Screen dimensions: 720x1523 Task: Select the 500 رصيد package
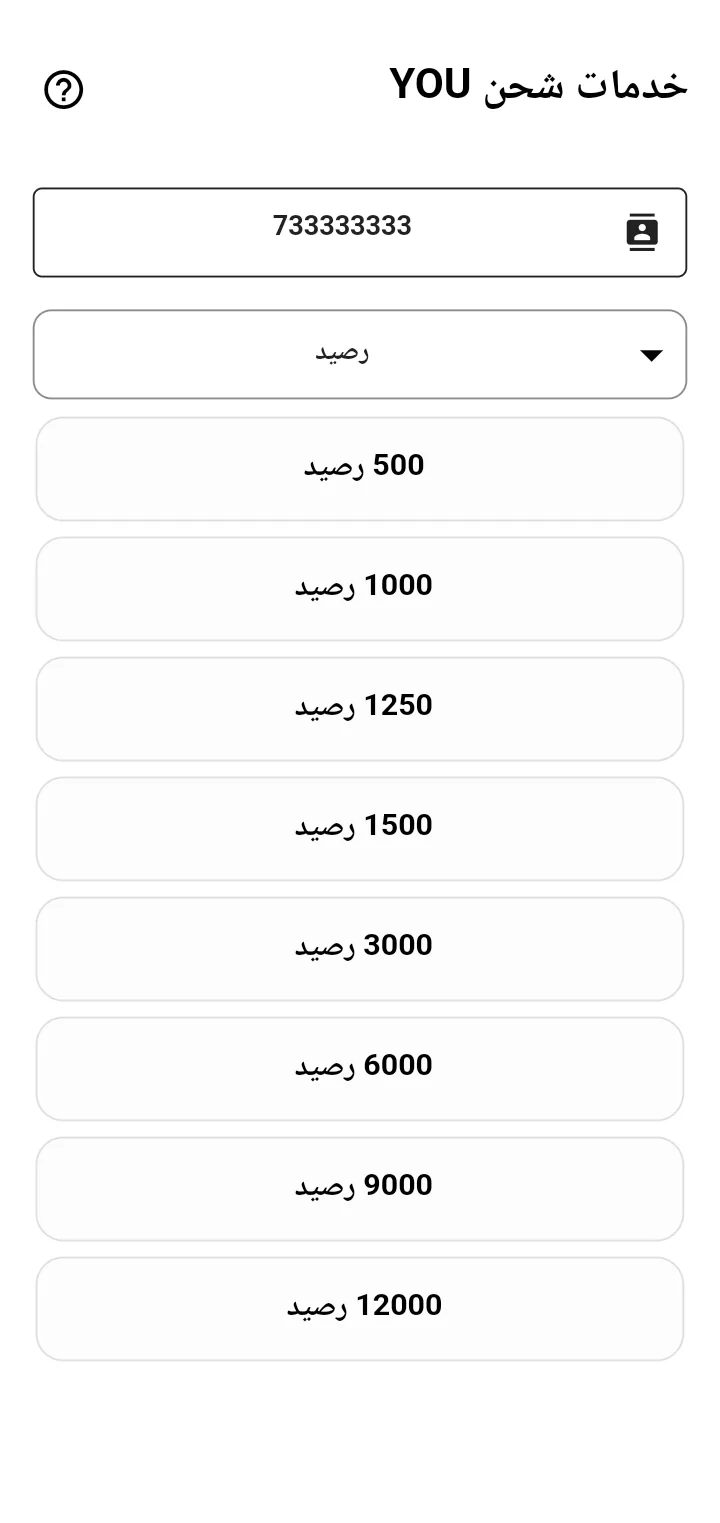point(360,469)
